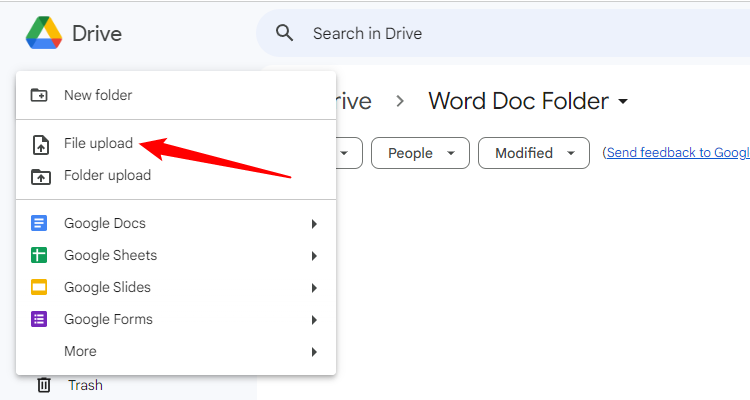
Task: Expand the Google Docs submenu arrow
Action: (314, 223)
